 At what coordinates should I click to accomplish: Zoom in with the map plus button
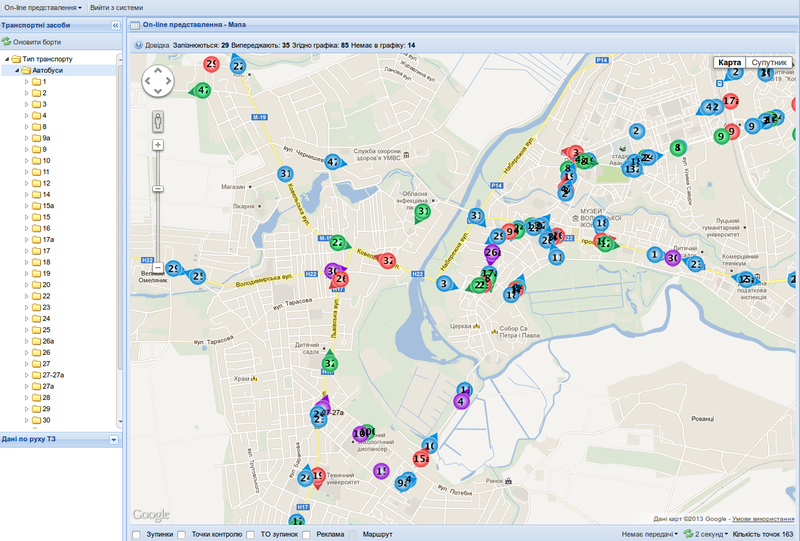(x=158, y=145)
